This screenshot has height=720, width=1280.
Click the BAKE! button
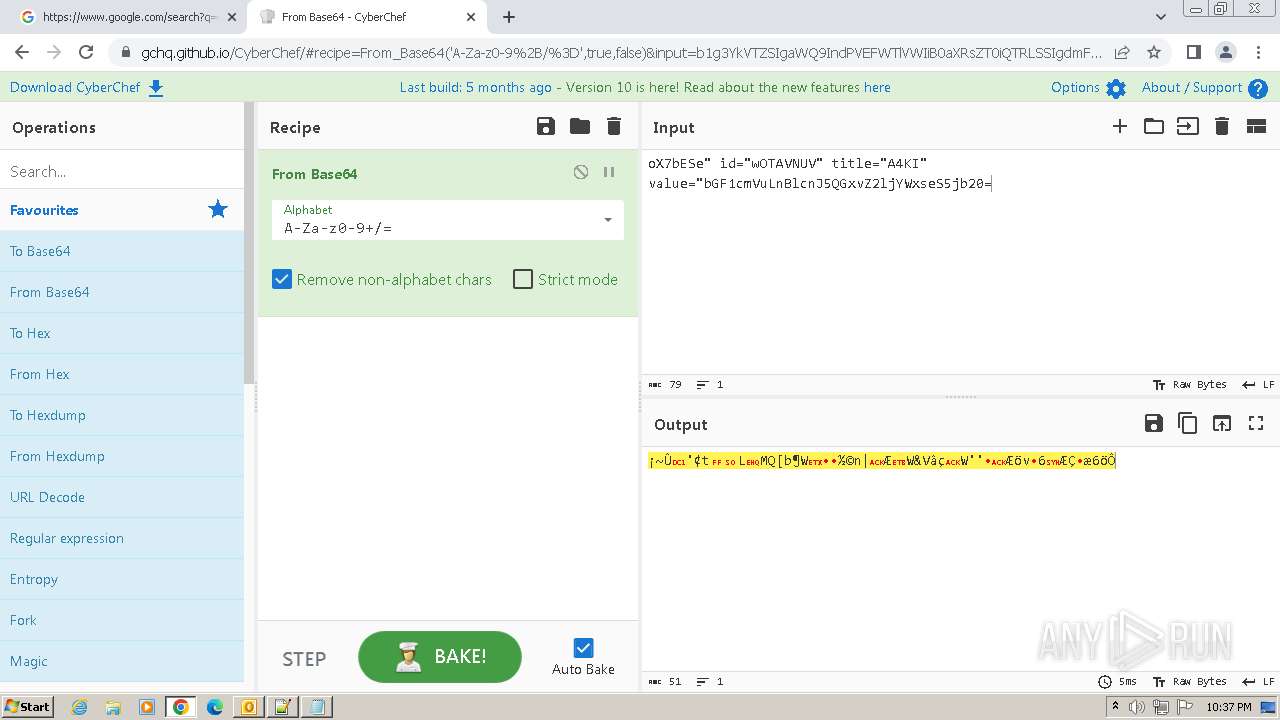(x=440, y=657)
